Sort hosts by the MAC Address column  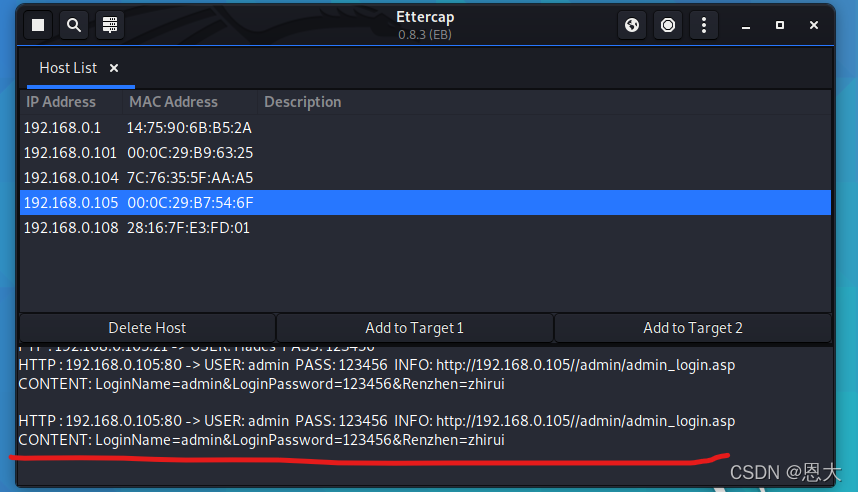tap(173, 102)
